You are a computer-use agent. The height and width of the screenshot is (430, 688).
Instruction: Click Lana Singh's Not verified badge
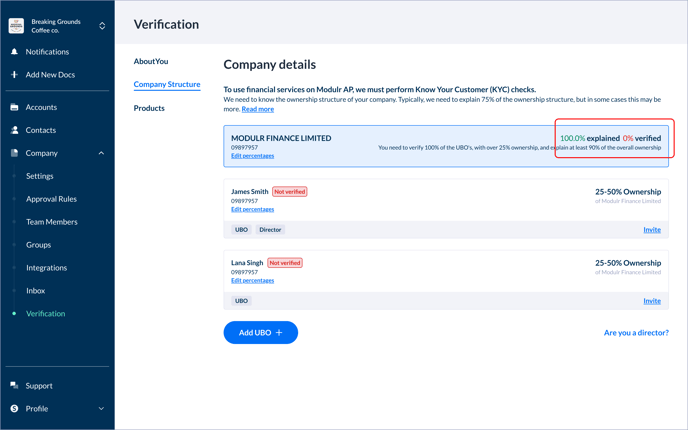point(285,263)
